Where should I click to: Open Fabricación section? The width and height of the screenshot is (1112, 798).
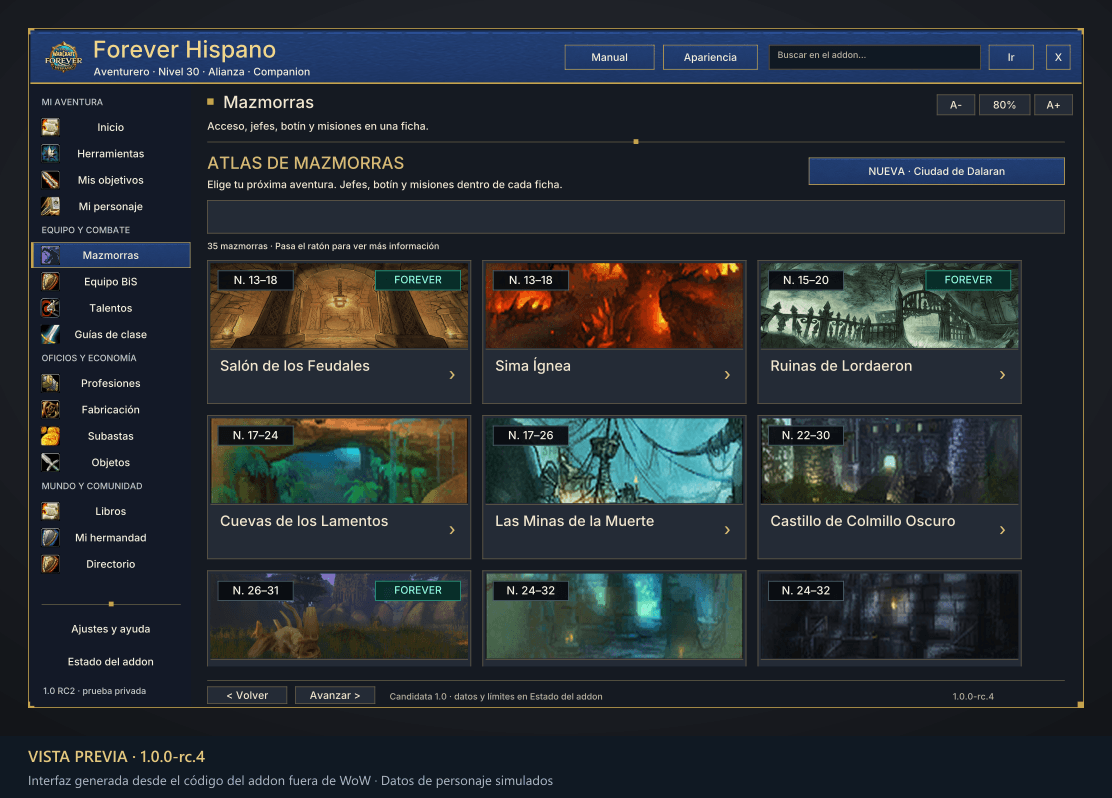[111, 409]
